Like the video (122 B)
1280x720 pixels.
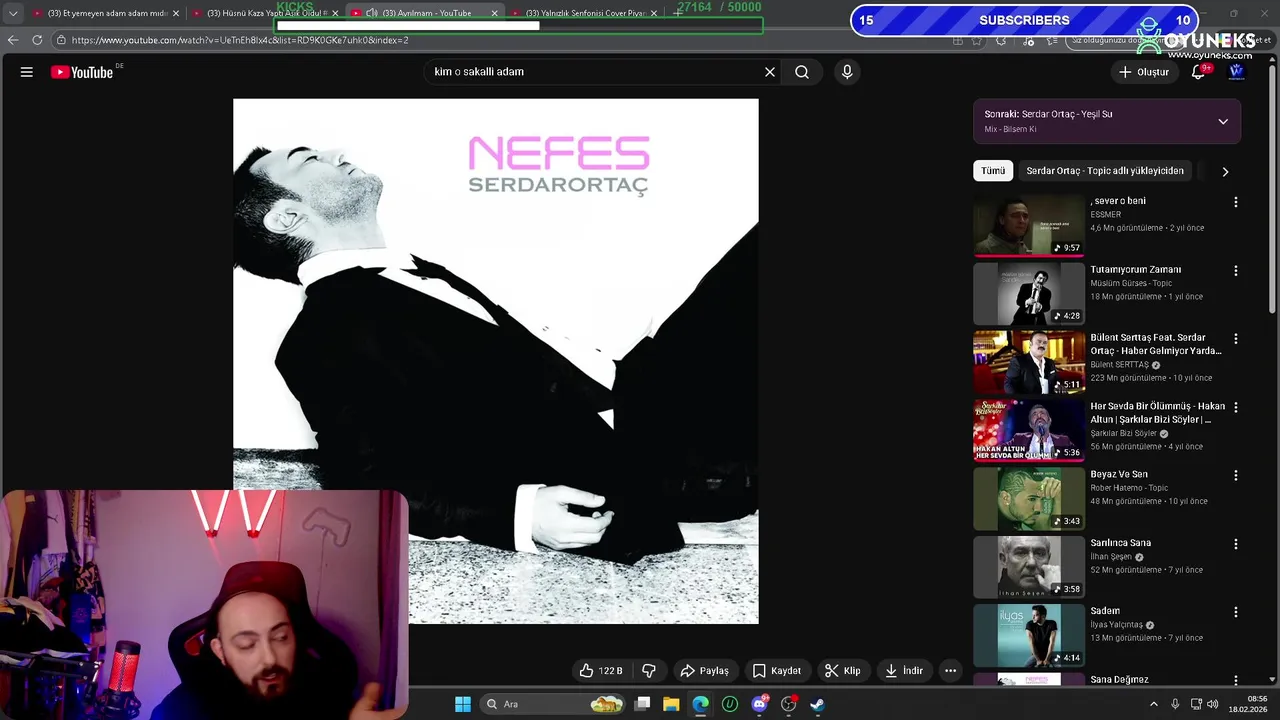click(602, 671)
